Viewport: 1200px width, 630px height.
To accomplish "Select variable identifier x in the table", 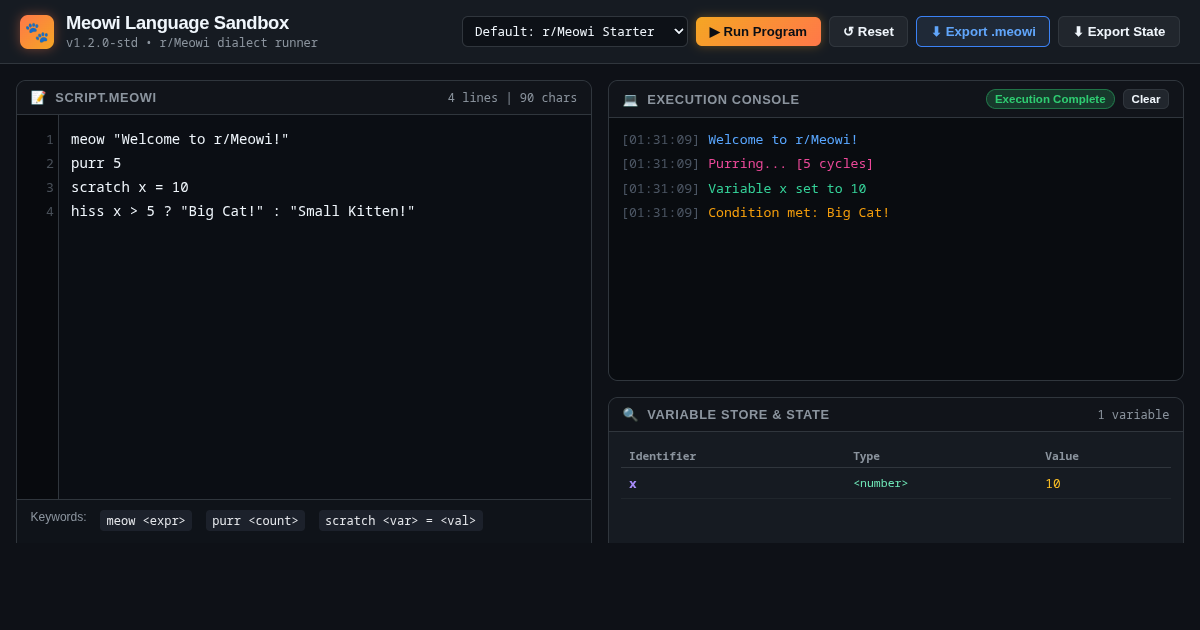I will click(633, 484).
